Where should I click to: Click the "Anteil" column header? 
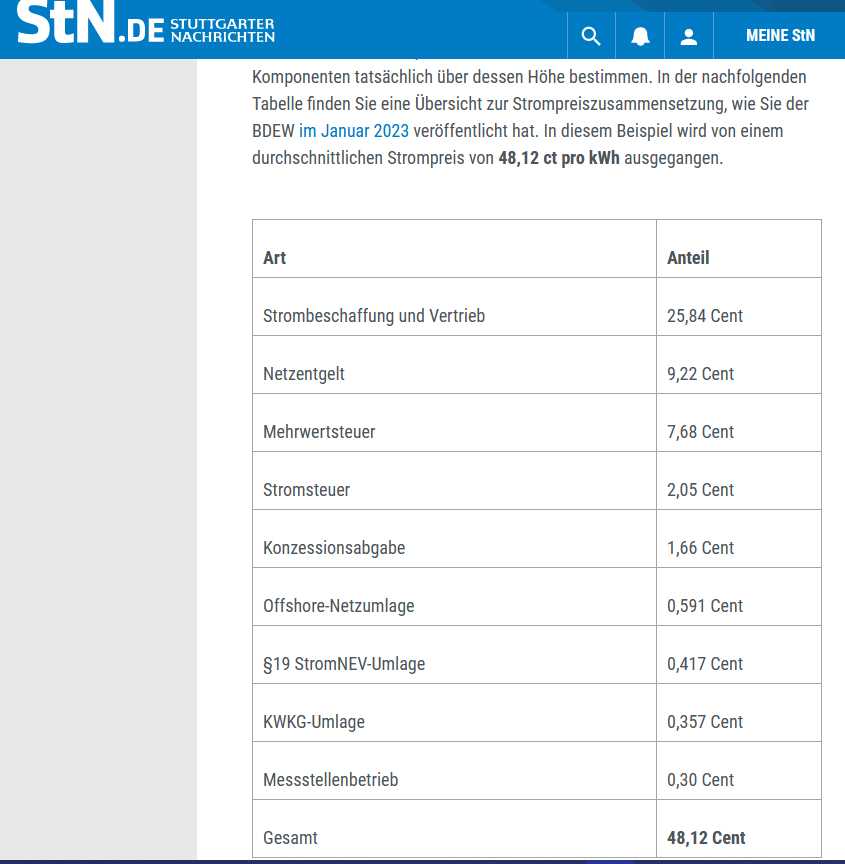[x=688, y=258]
